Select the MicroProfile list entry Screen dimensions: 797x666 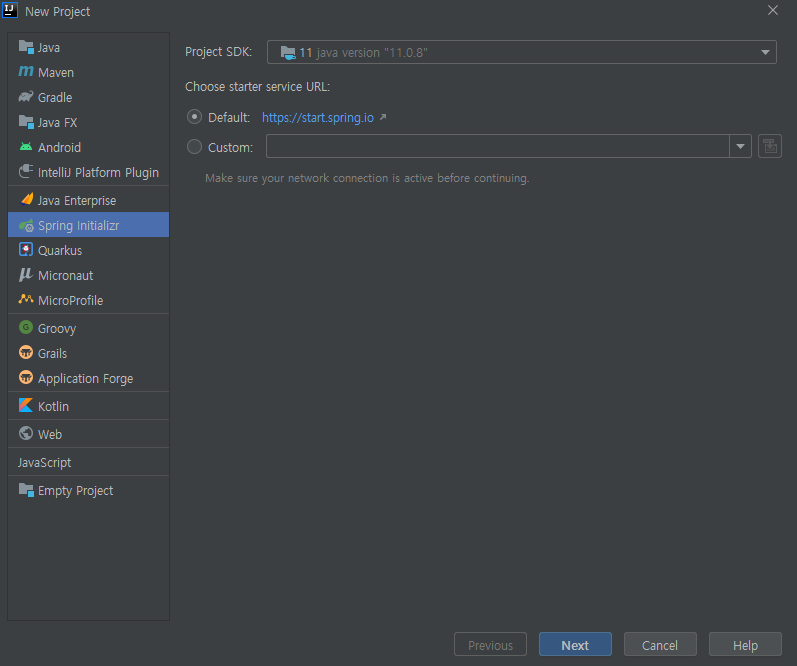pos(88,300)
